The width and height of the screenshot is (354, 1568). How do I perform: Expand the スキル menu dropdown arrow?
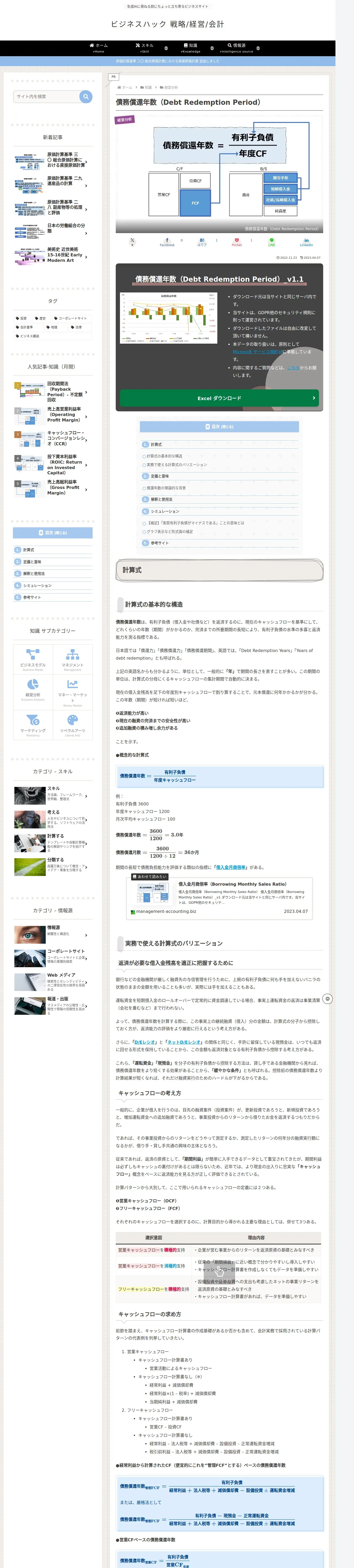pos(166,48)
